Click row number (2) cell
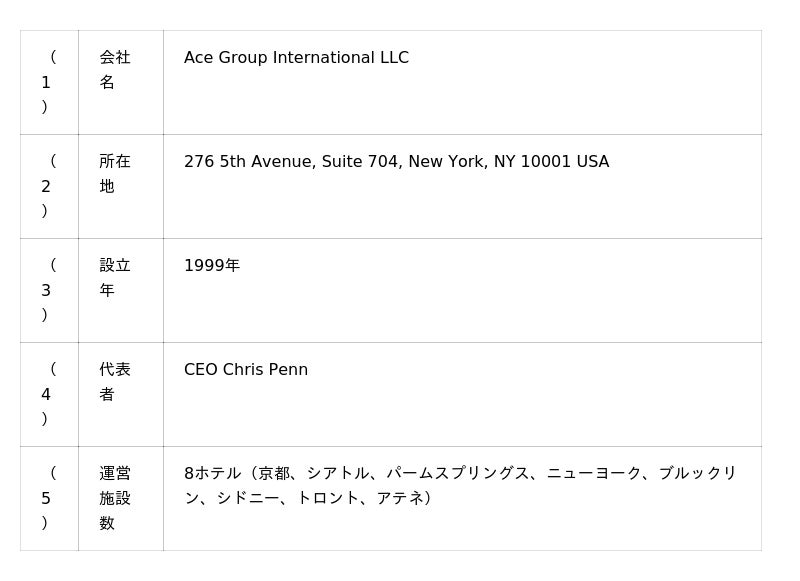Viewport: 800px width, 581px height. (x=46, y=186)
